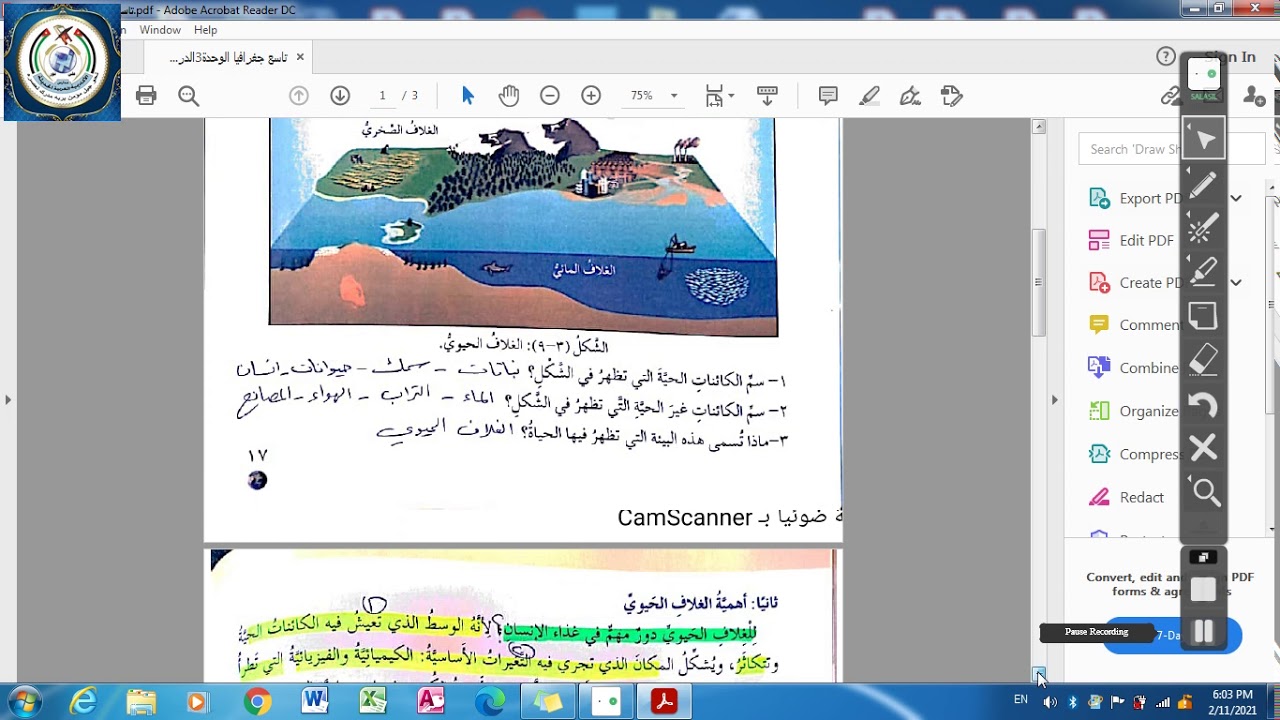Select the laser pointer tool in recorder toolbar
This screenshot has width=1280, height=720.
[1204, 228]
